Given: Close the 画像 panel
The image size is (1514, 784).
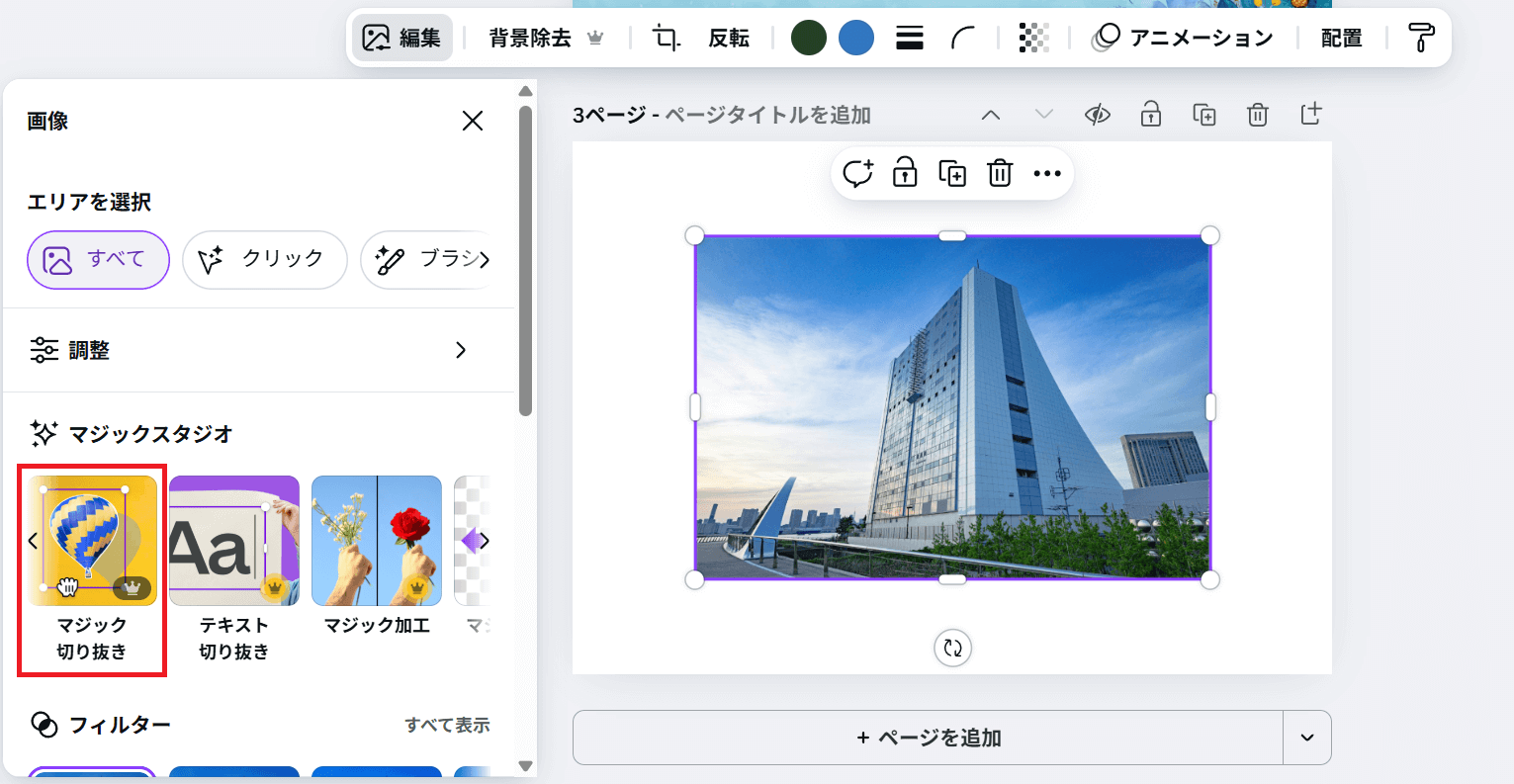Looking at the screenshot, I should 473,121.
